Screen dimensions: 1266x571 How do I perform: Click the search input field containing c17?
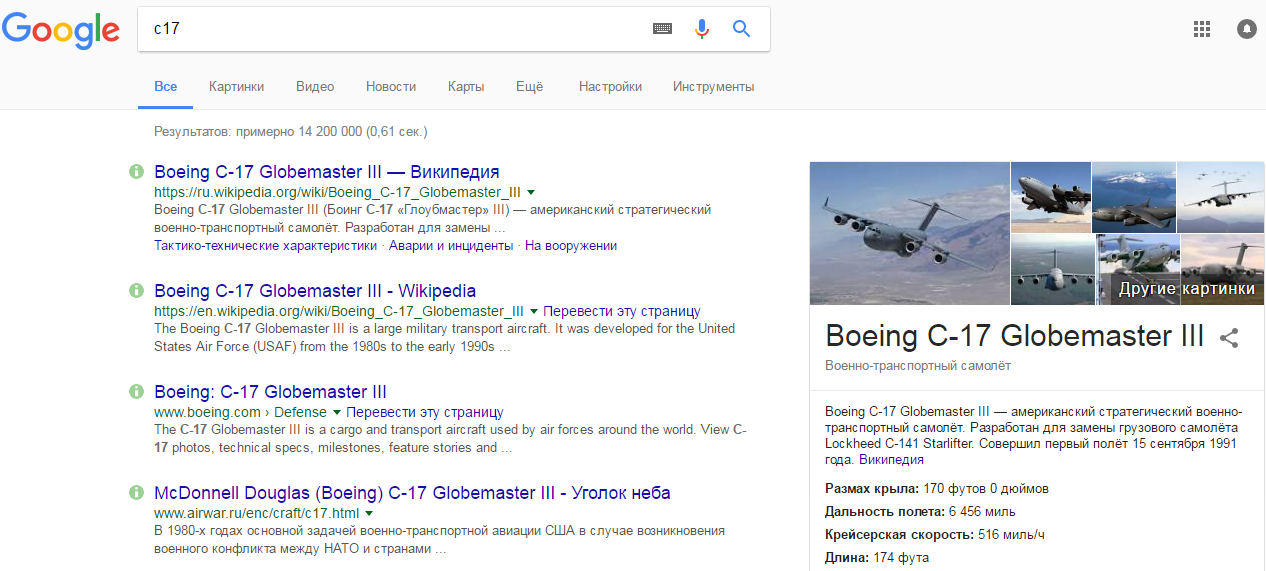395,29
